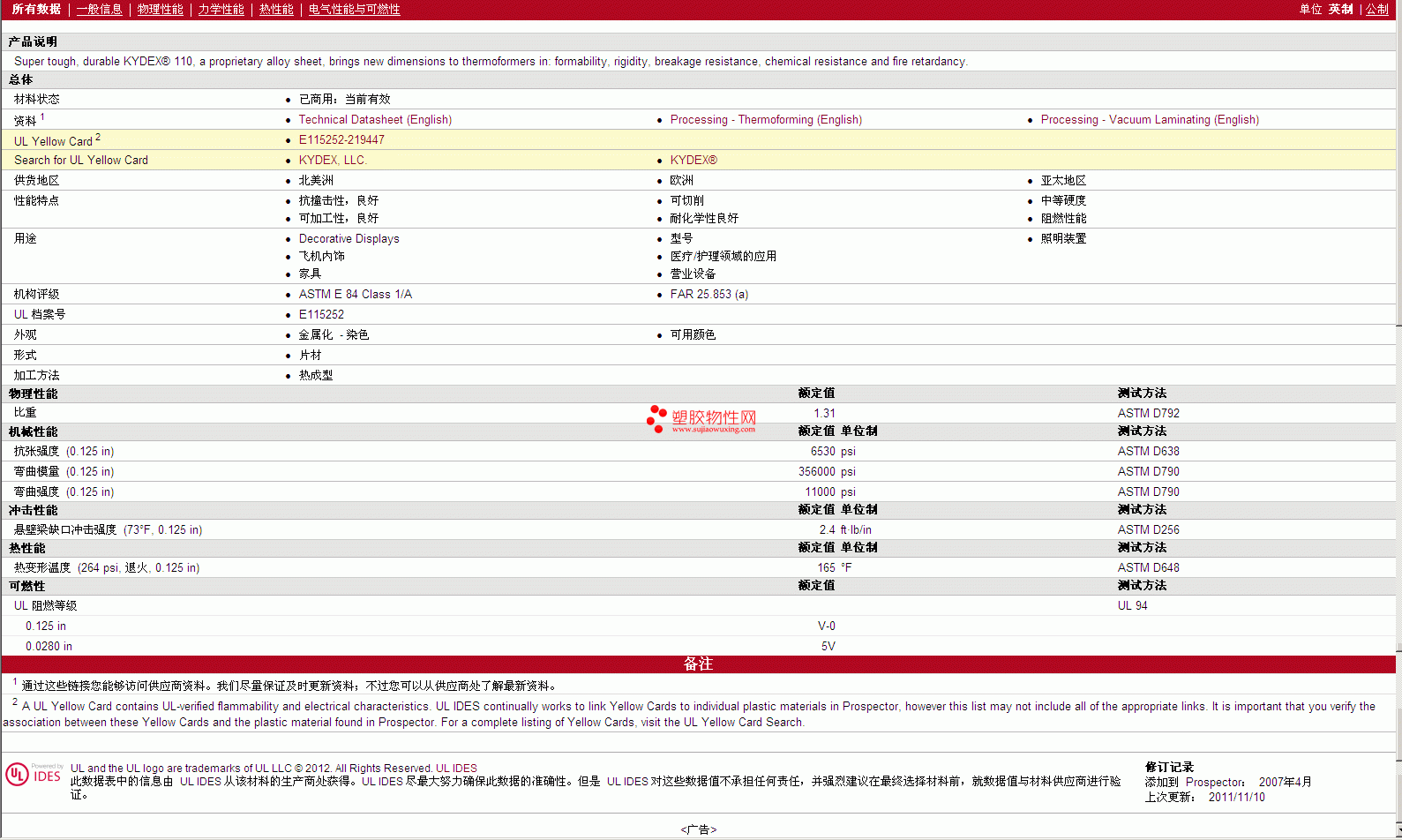Click the 产品说明 section header
1402x840 pixels.
click(33, 41)
